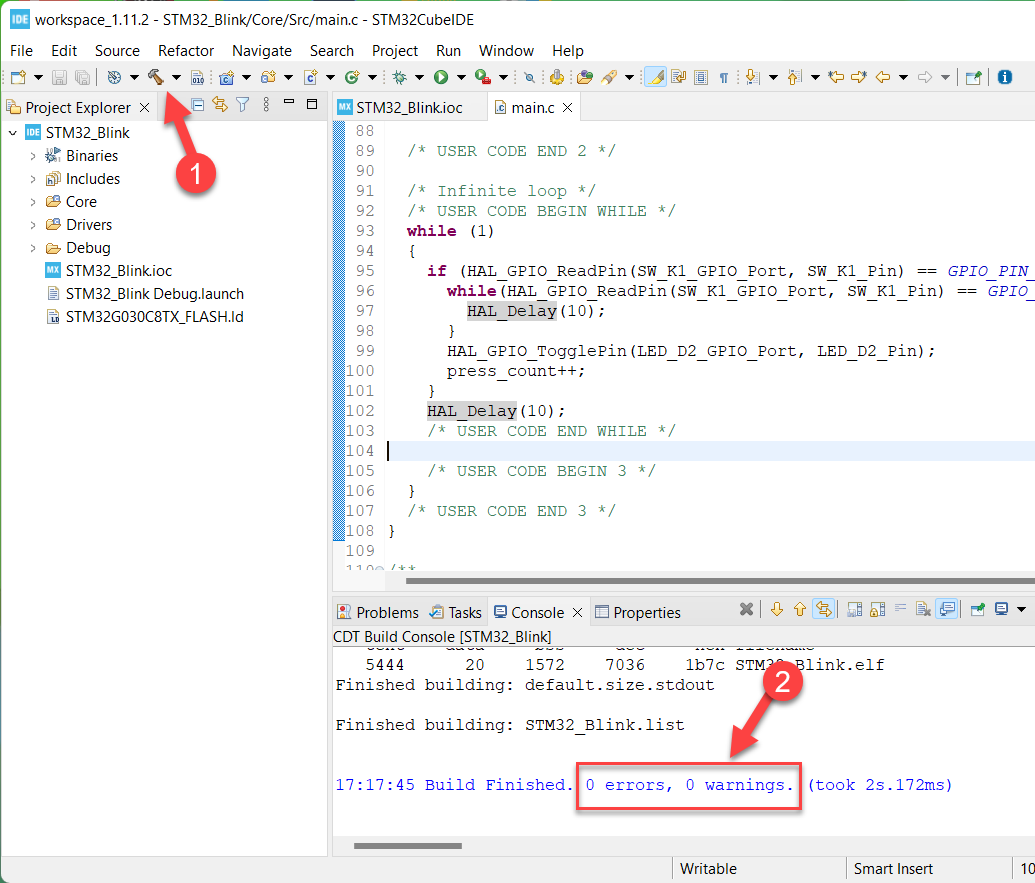Click the Pin Editor icon
This screenshot has height=883, width=1035.
pyautogui.click(x=974, y=77)
